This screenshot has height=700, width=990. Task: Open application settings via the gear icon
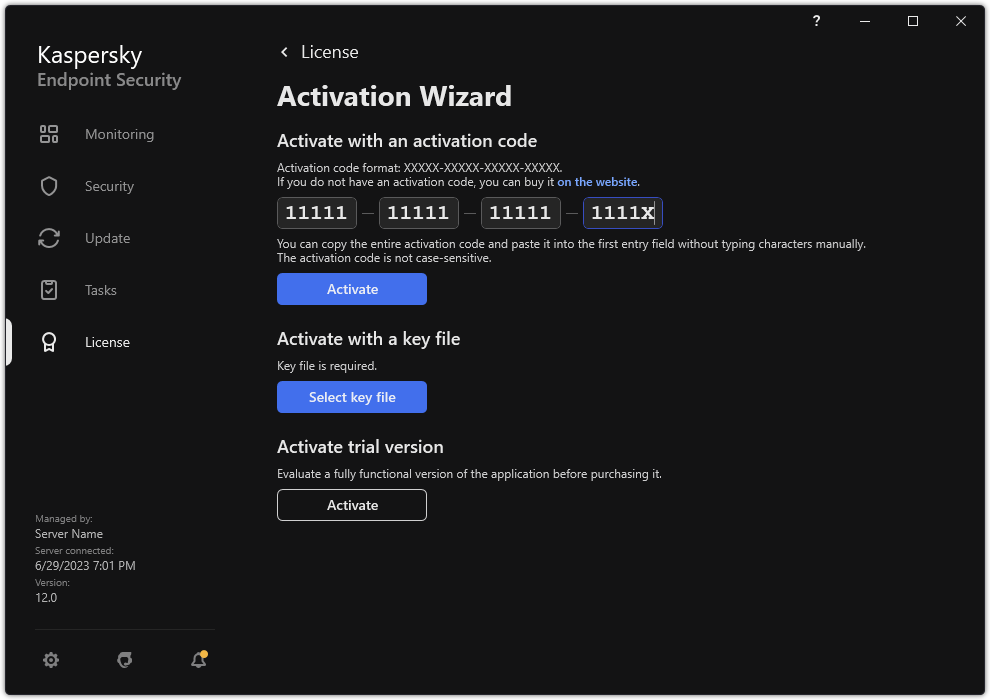51,660
